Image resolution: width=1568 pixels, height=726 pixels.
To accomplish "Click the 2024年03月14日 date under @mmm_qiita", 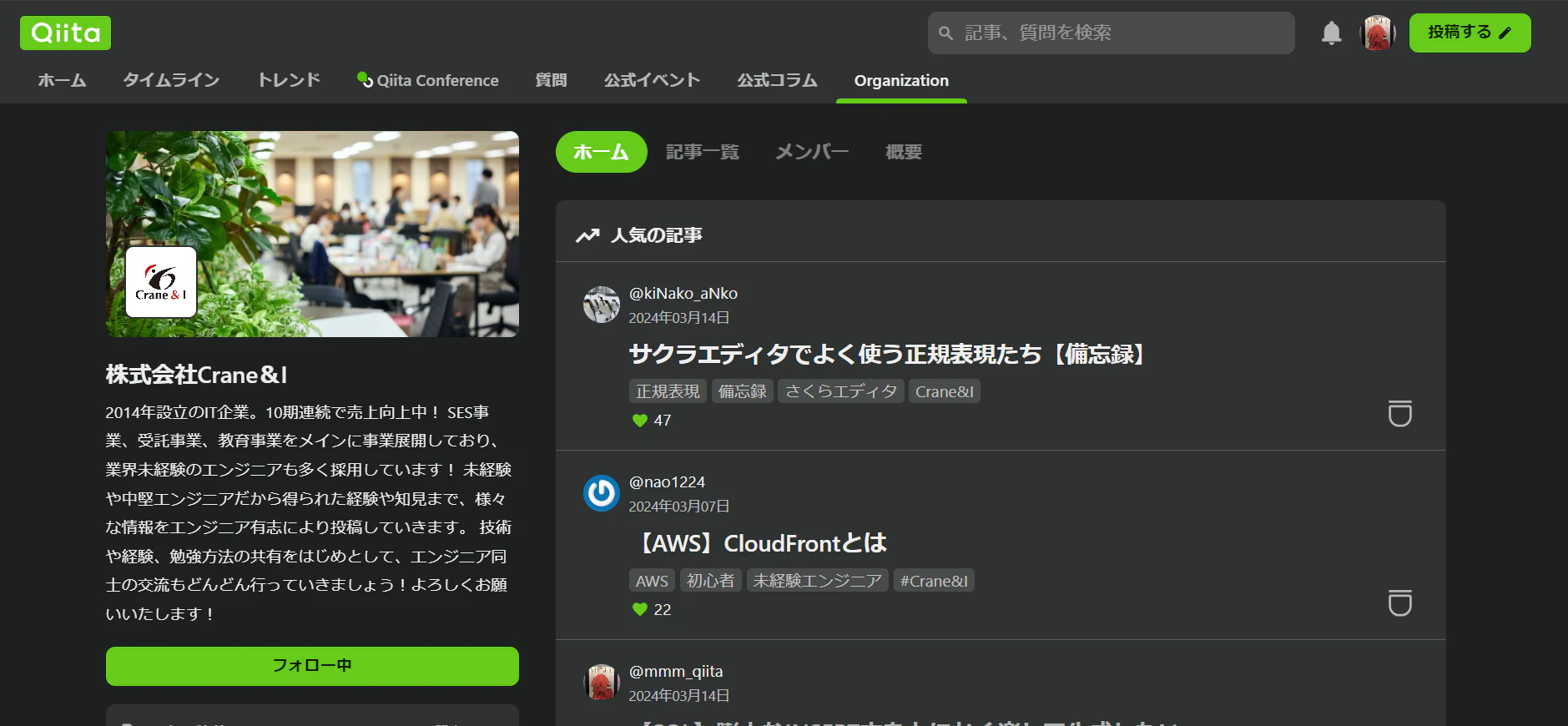I will pos(679,696).
